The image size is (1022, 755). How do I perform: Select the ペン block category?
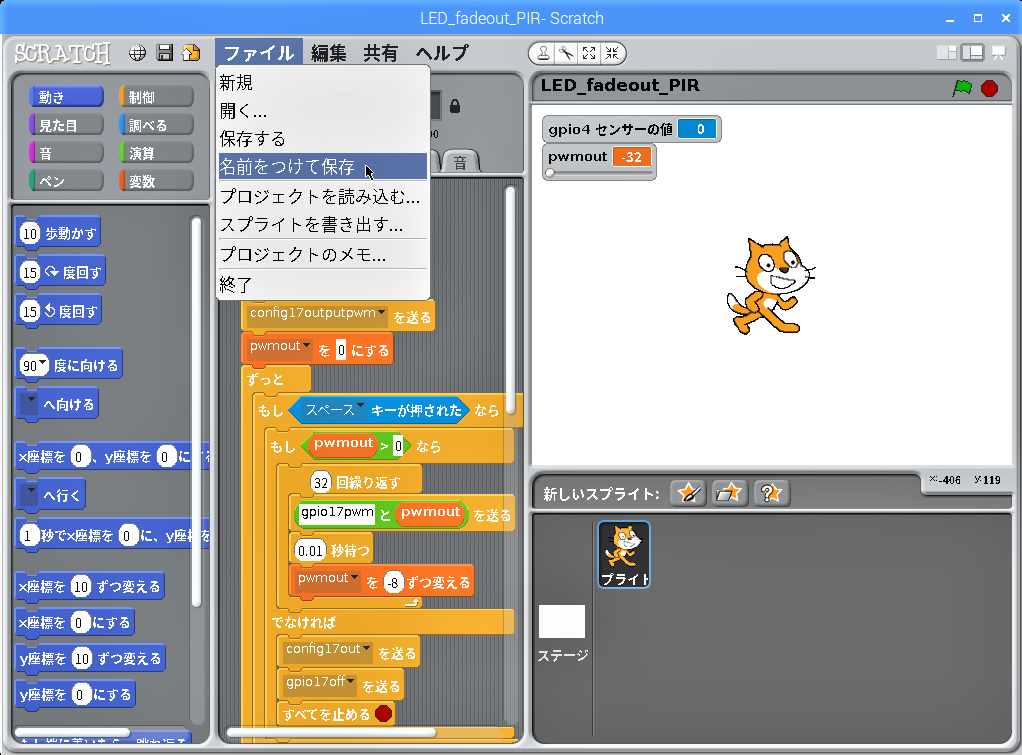(x=66, y=181)
